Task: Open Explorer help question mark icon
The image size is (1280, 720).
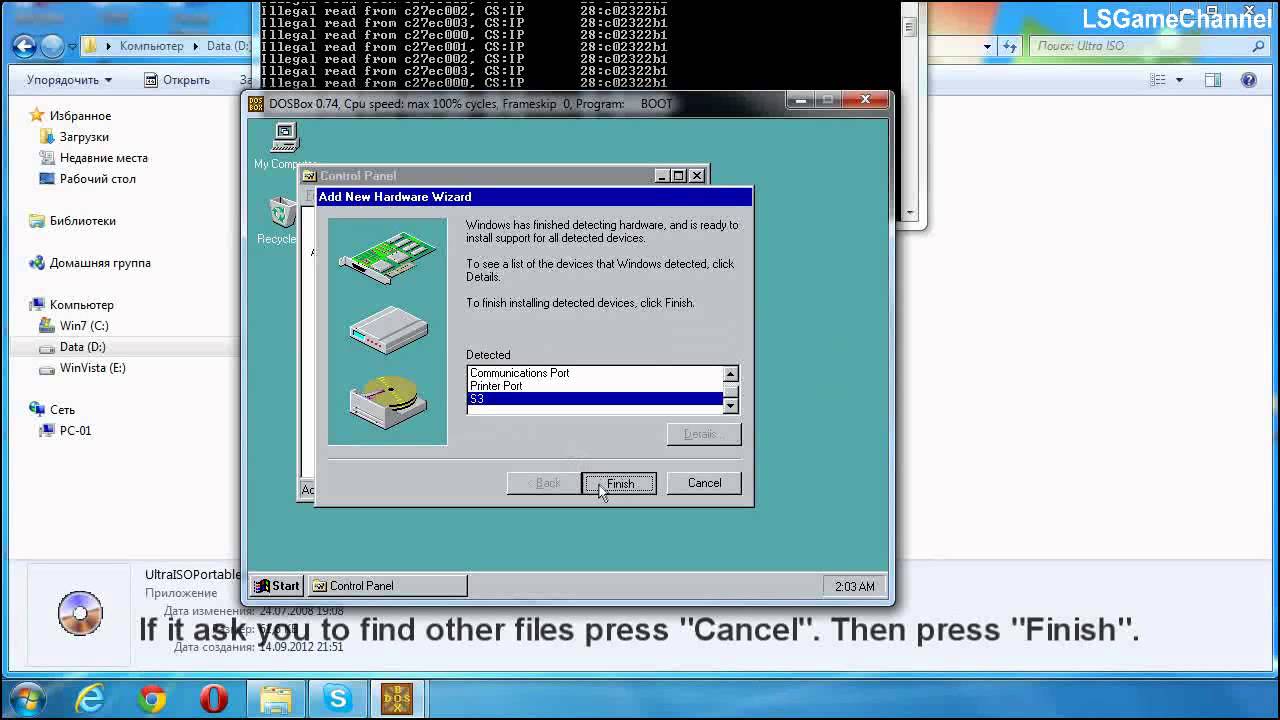Action: [x=1249, y=80]
